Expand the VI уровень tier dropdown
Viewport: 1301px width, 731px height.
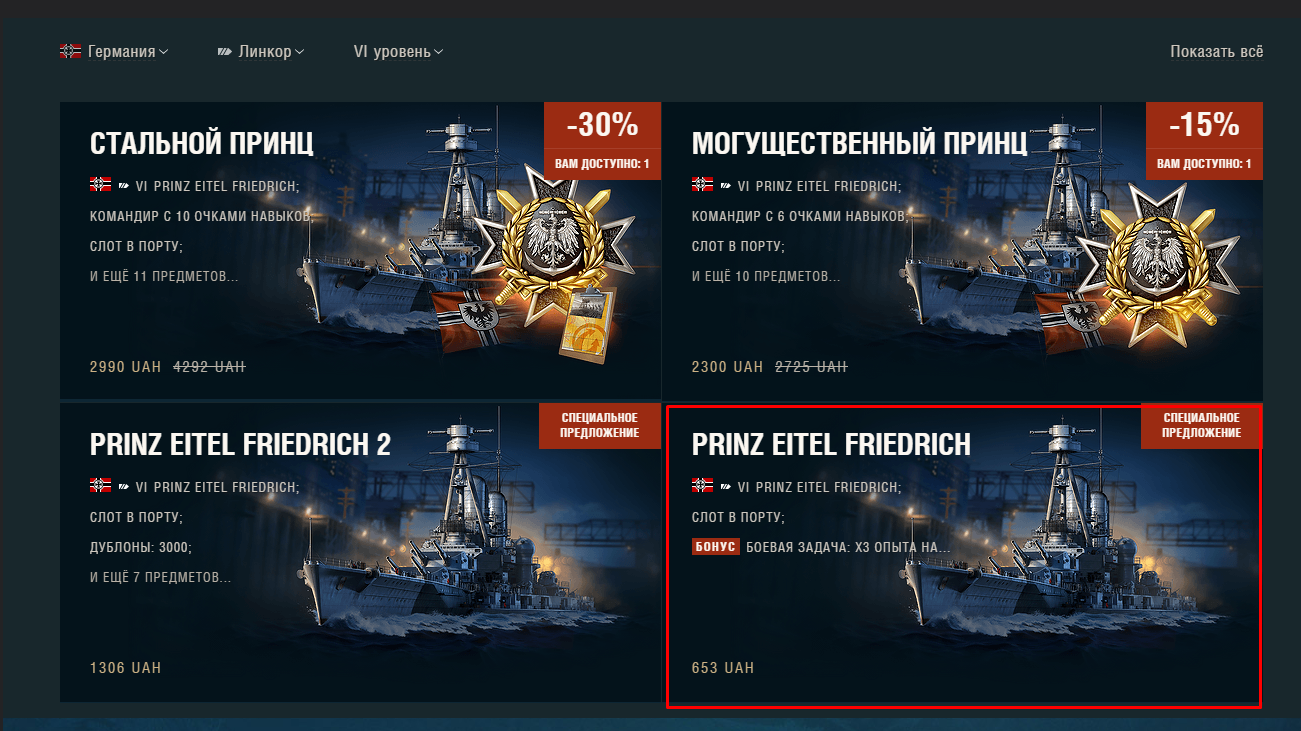tap(398, 51)
